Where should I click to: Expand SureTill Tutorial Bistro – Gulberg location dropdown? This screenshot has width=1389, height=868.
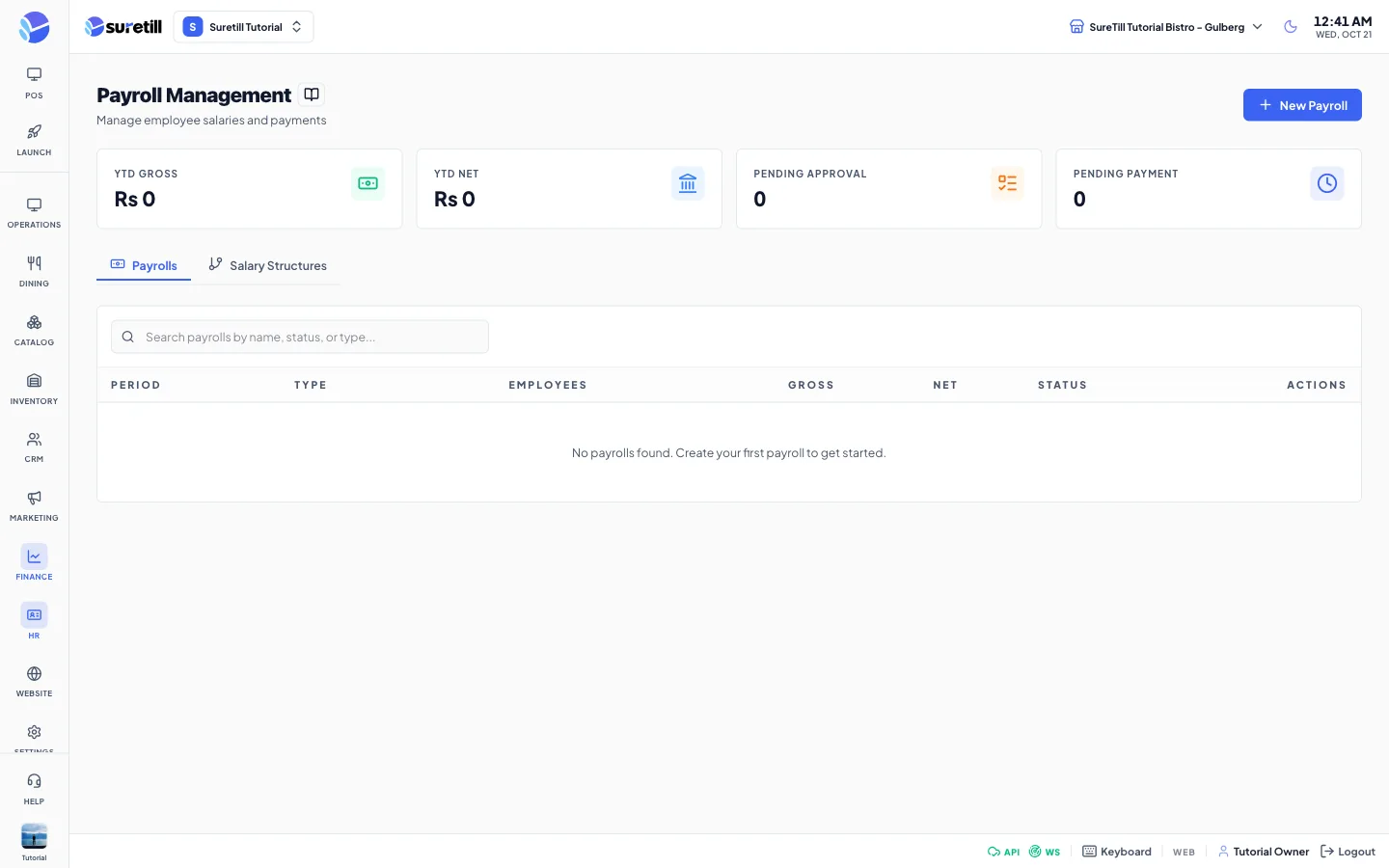(1165, 27)
